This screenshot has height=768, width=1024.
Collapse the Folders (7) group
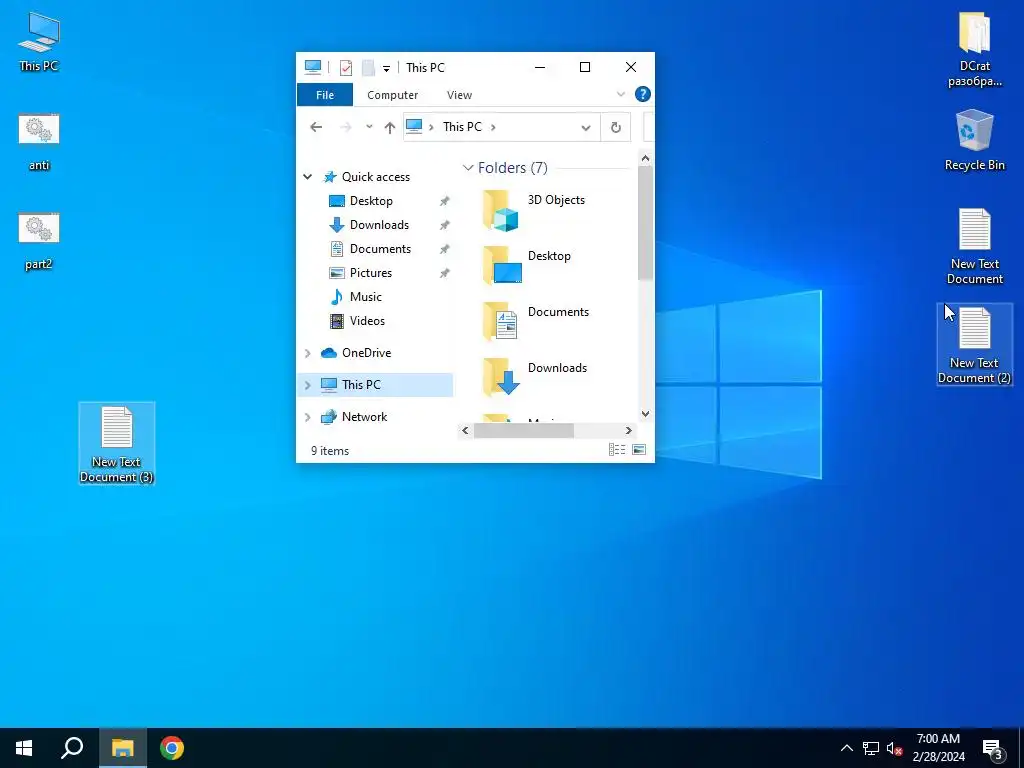pos(468,168)
